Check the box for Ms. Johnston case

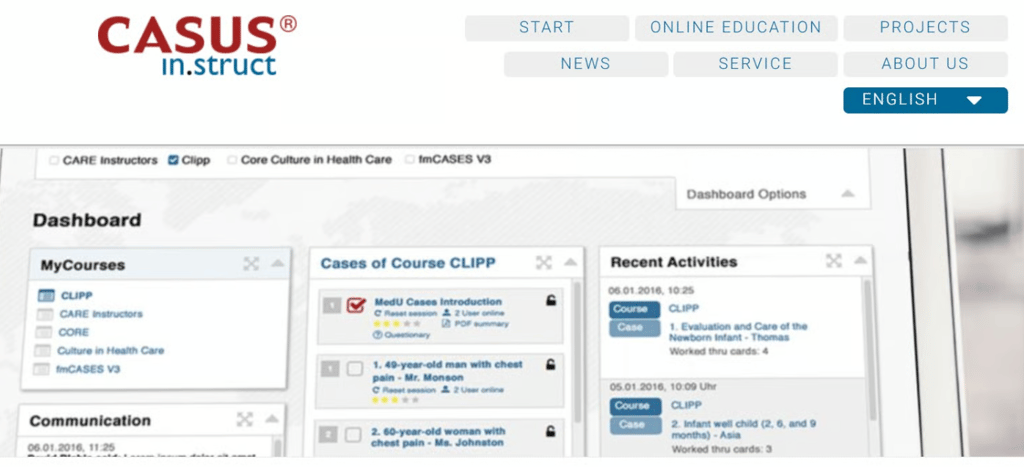353,435
